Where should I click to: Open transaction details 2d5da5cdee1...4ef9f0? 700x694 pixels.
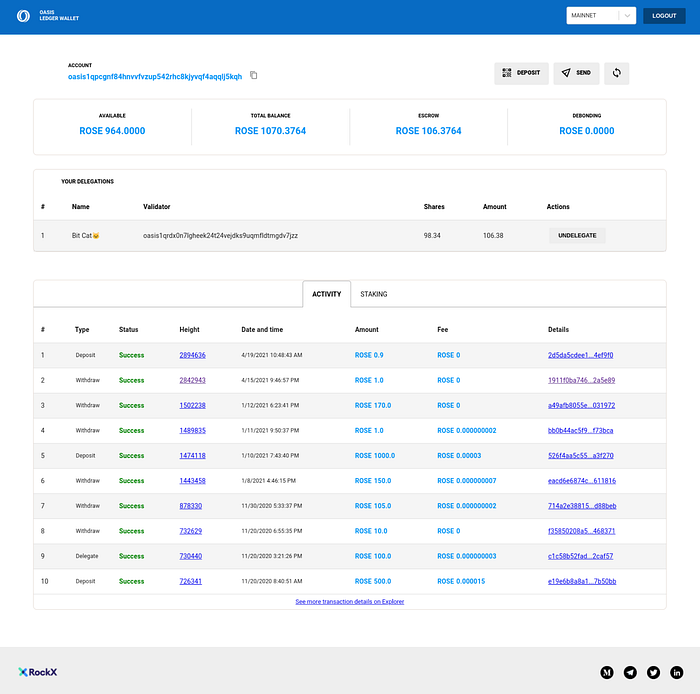pos(580,355)
